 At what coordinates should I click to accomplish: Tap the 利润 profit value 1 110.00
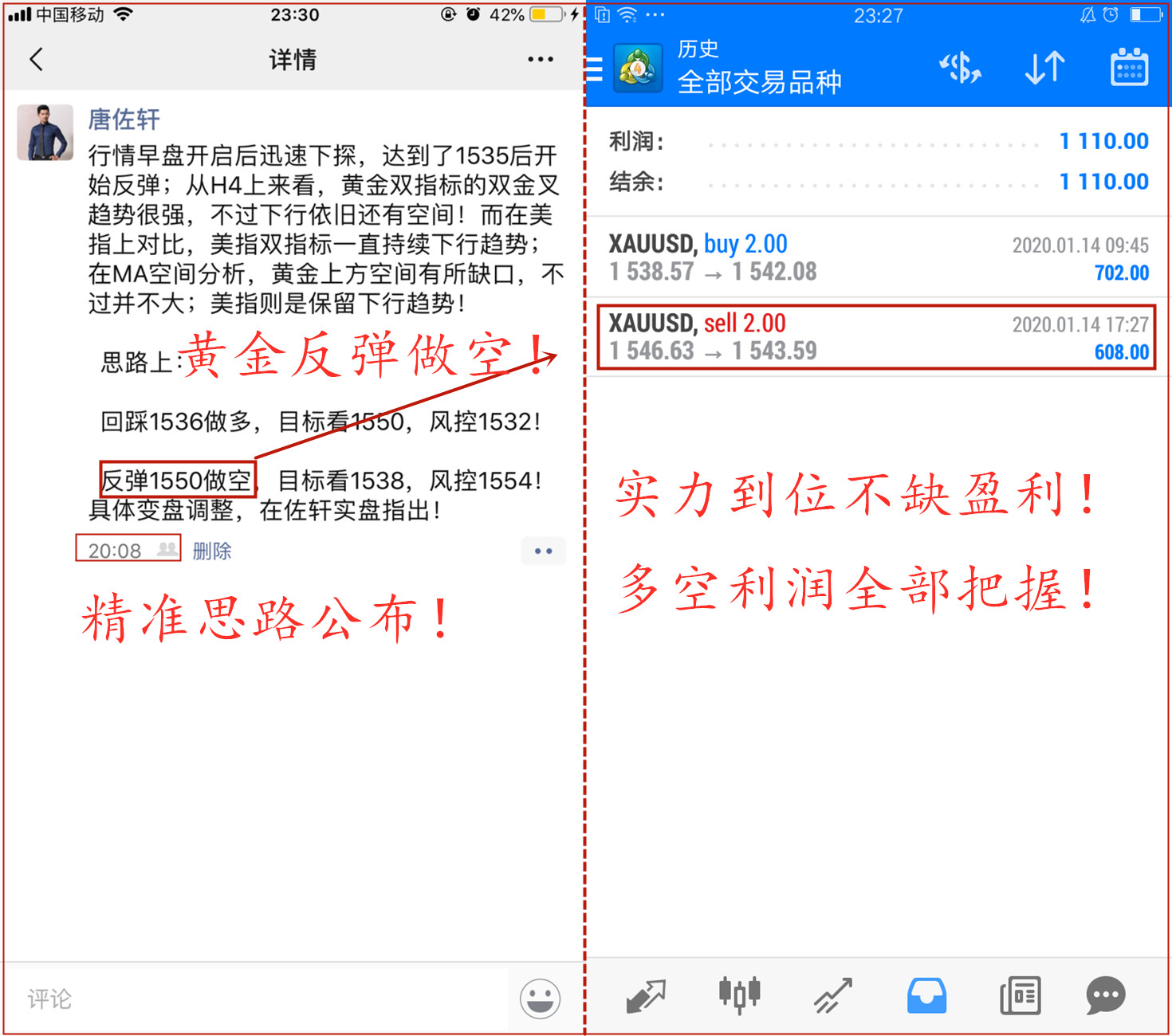coord(1104,141)
